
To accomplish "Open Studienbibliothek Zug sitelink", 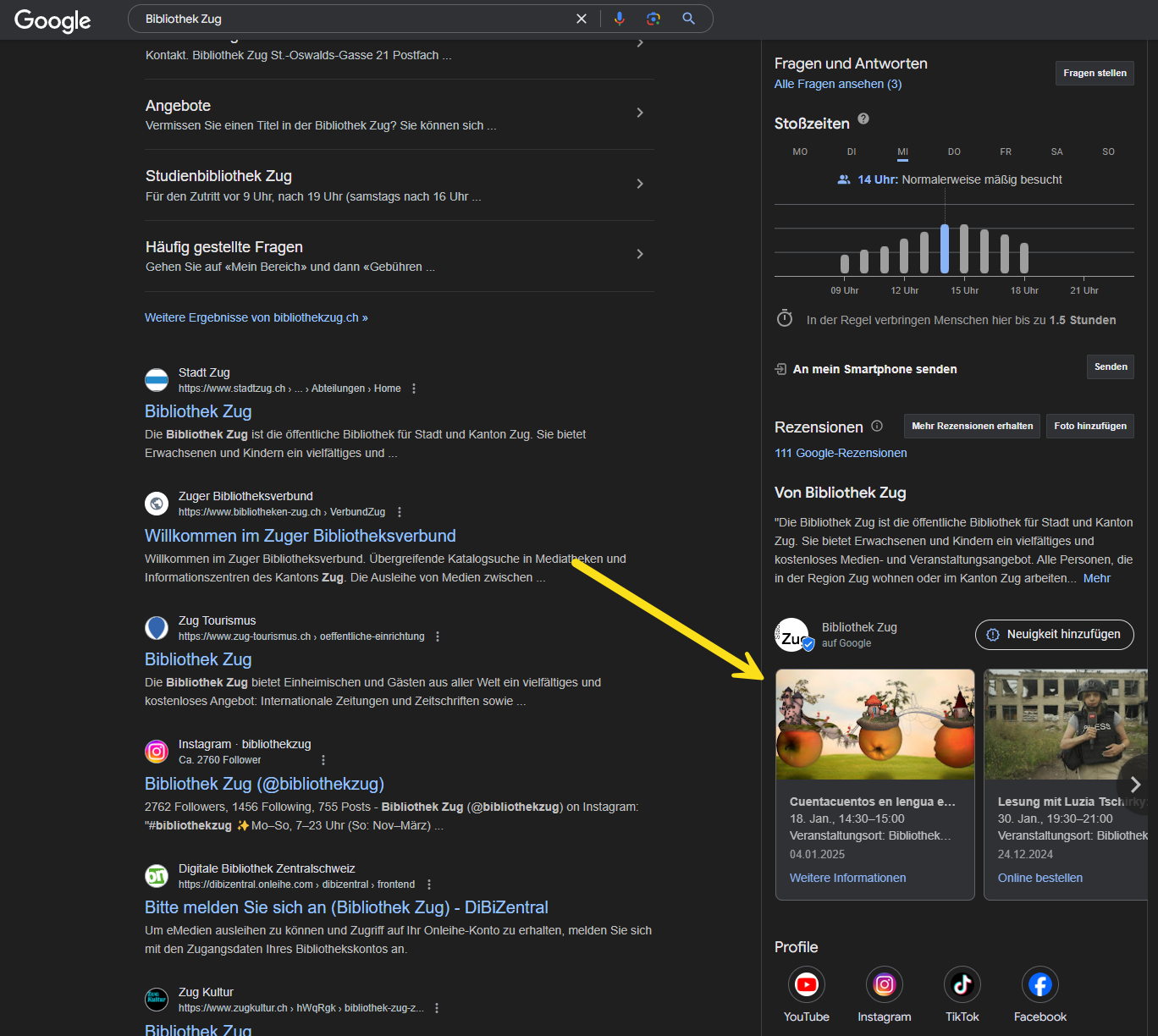I will pos(218,176).
